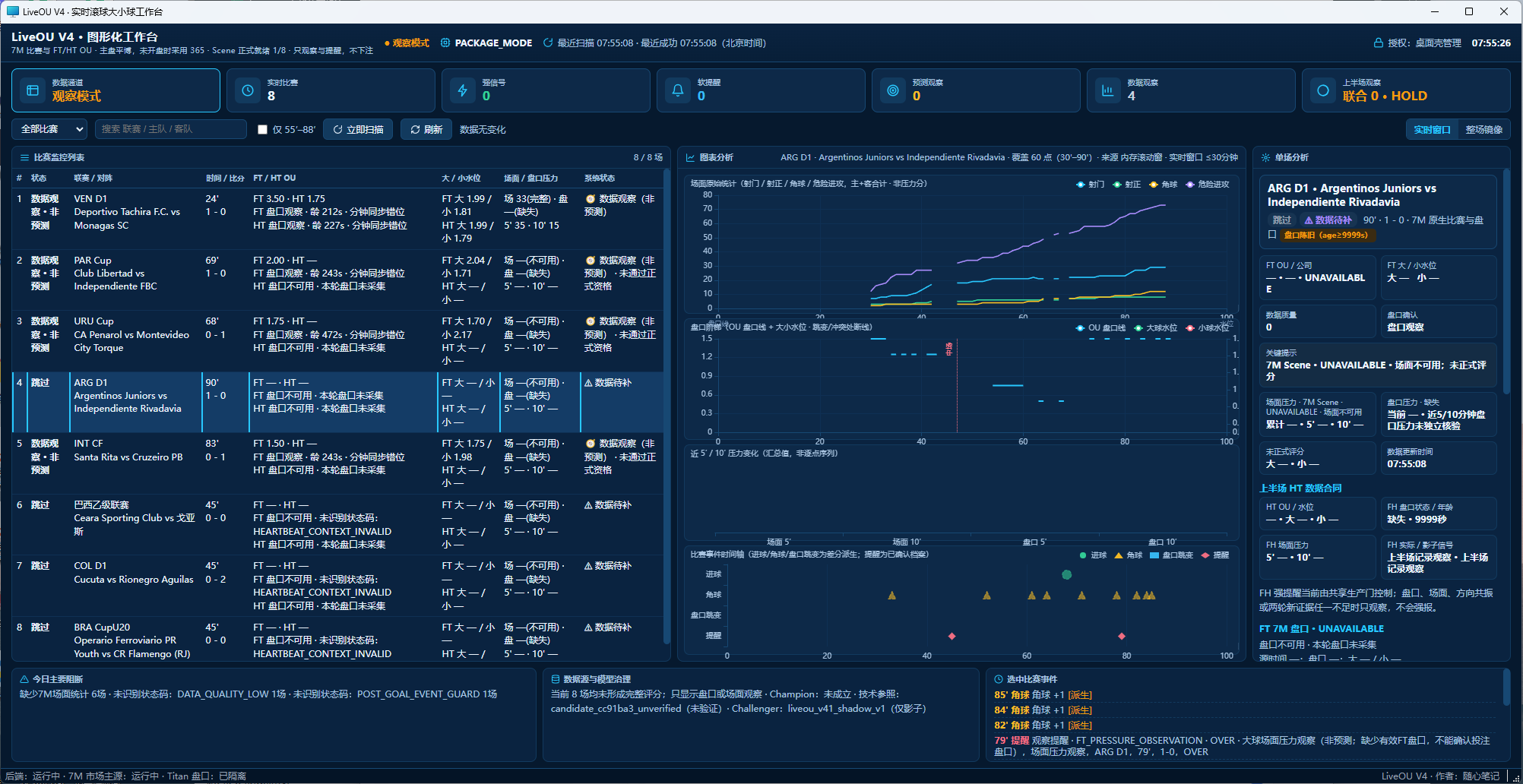Toggle the 角球 legend in statistics chart

point(1164,185)
